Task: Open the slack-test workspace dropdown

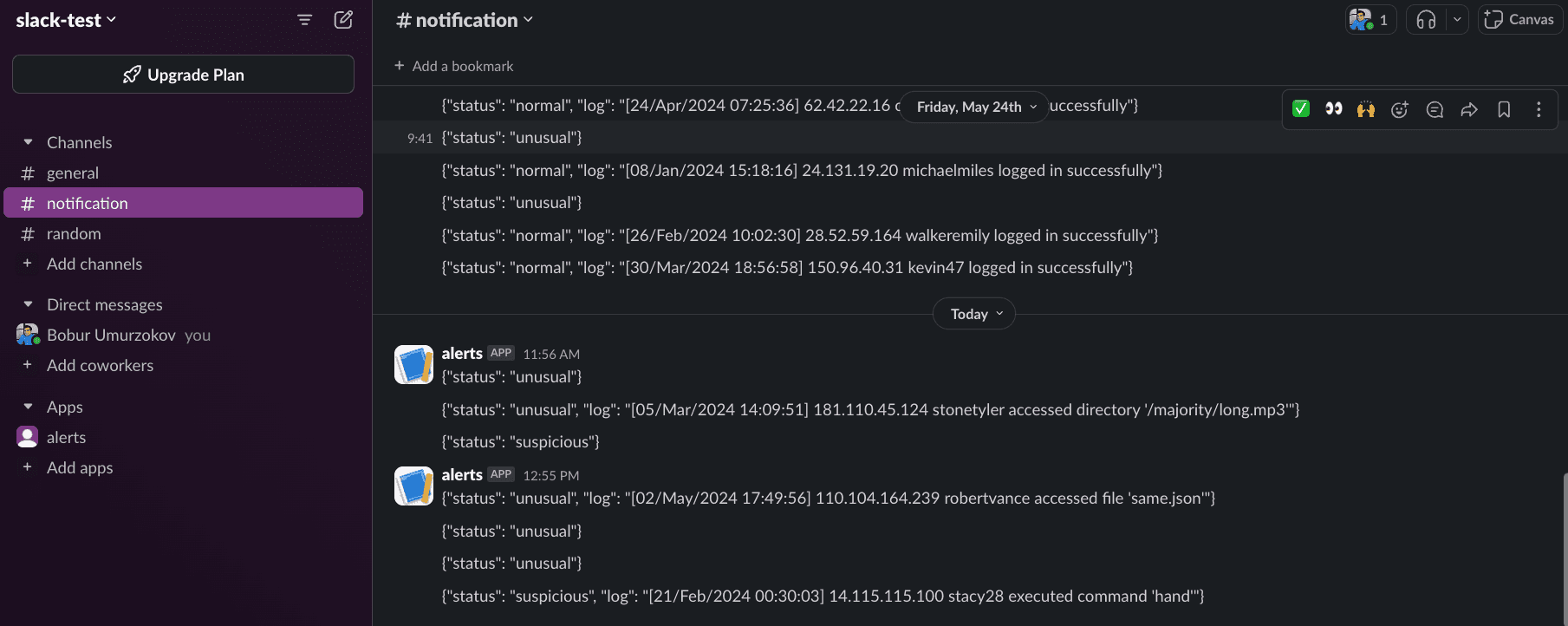Action: tap(66, 20)
